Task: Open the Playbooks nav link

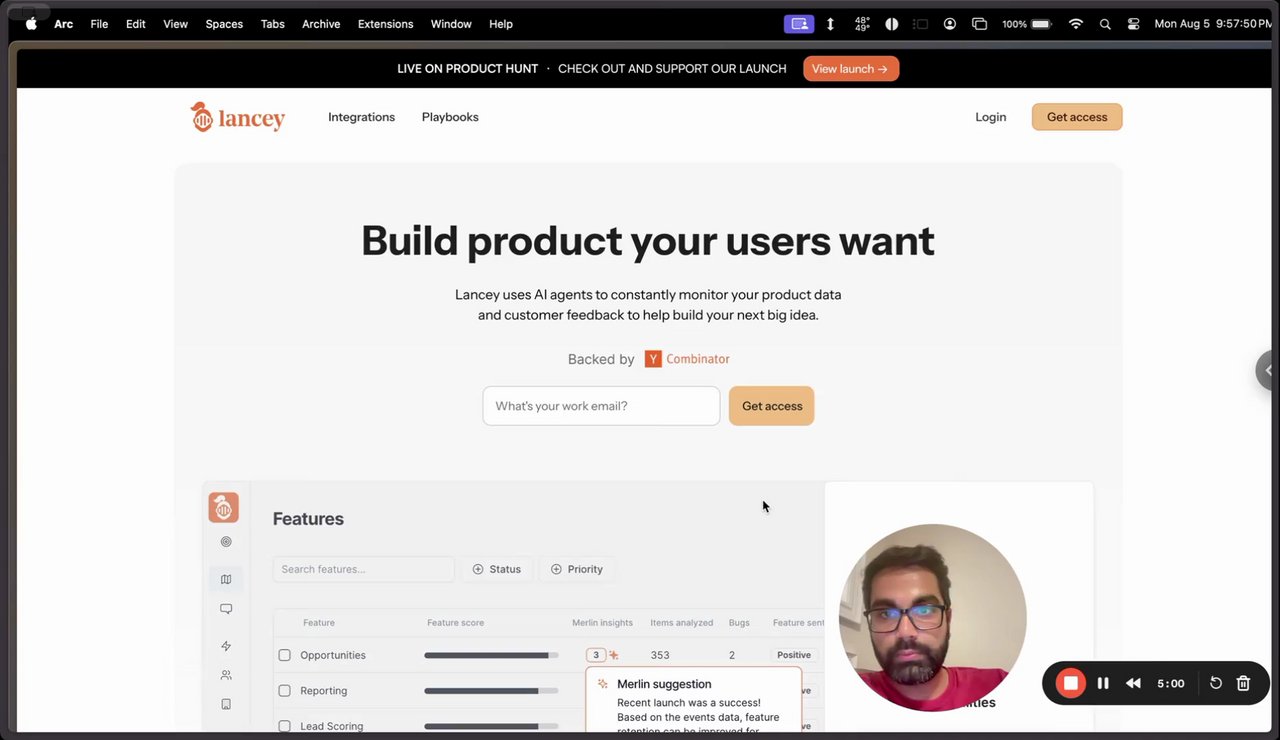Action: 450,117
